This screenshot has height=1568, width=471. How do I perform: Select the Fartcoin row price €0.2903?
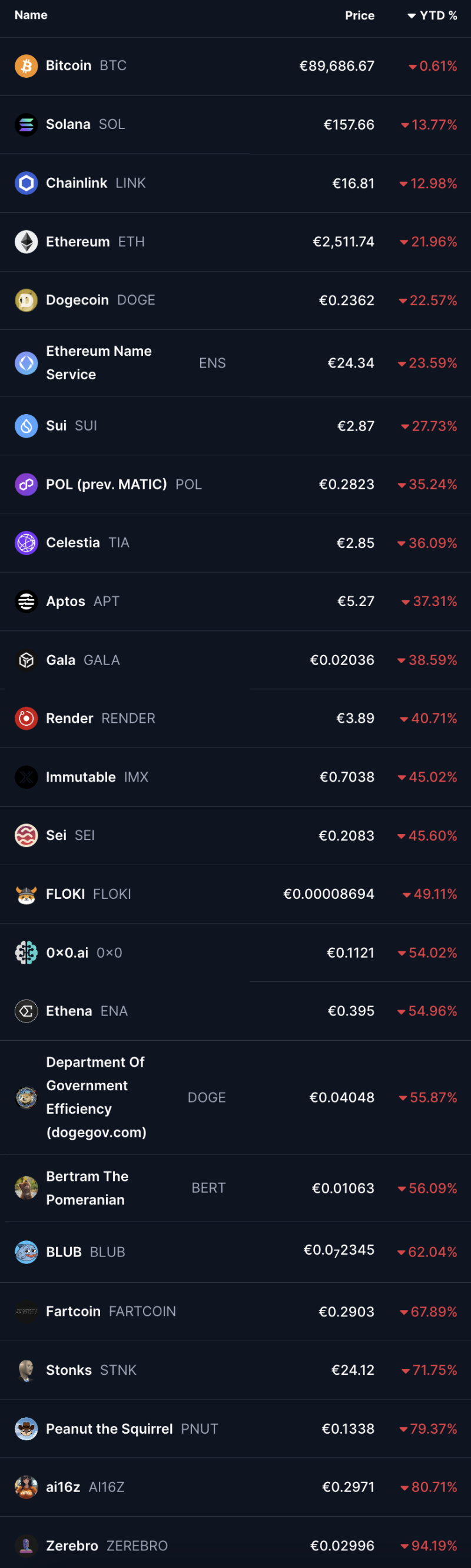346,1311
